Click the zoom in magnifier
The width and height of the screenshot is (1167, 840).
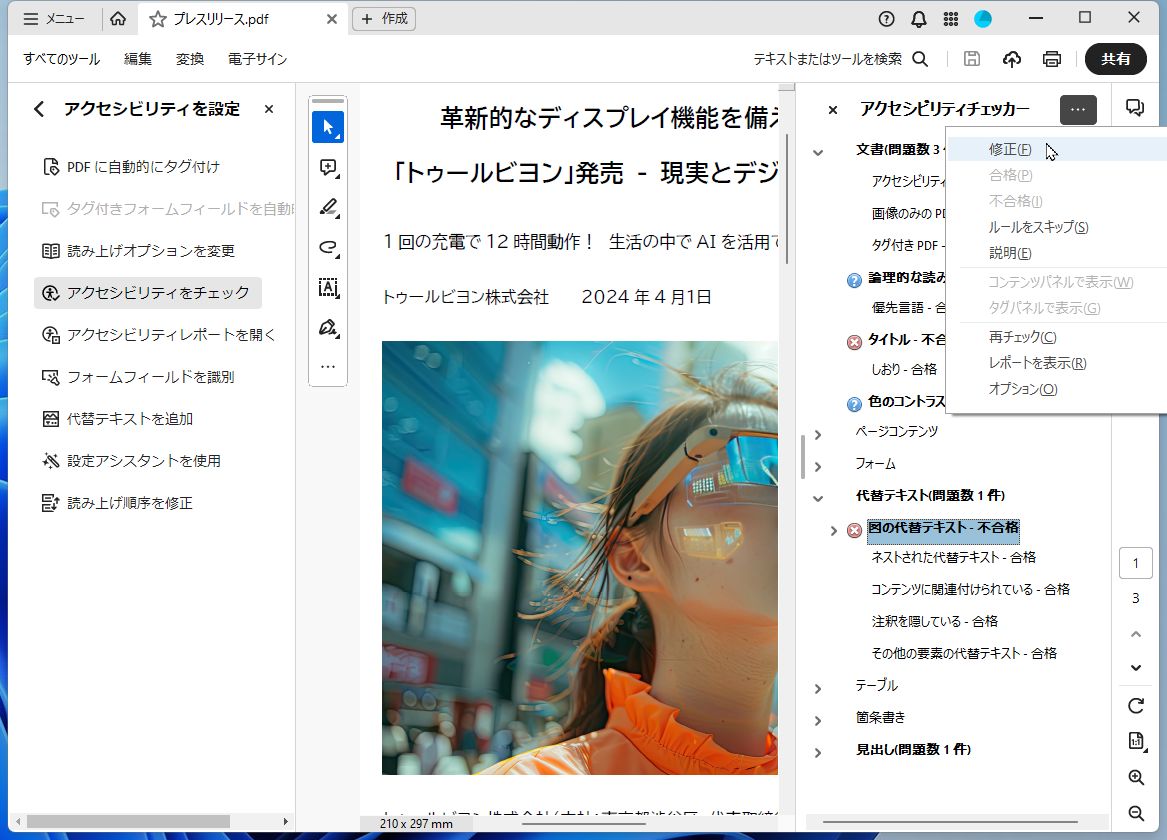coord(1135,777)
